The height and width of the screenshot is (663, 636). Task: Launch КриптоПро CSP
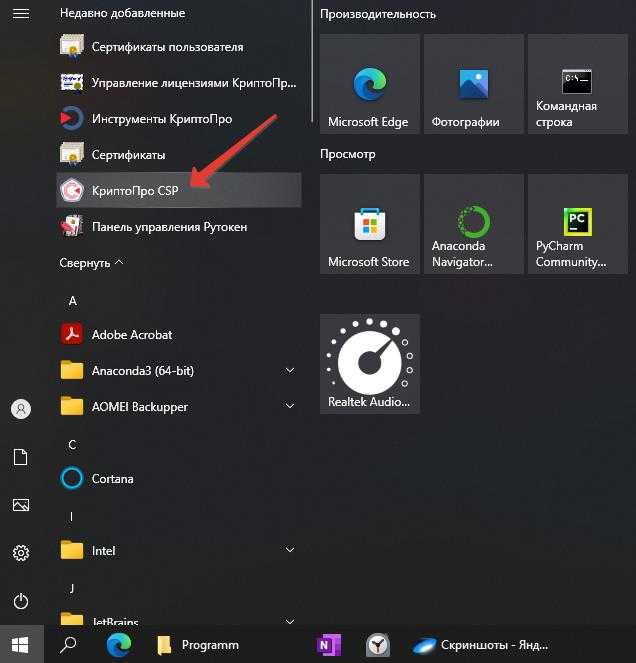179,190
